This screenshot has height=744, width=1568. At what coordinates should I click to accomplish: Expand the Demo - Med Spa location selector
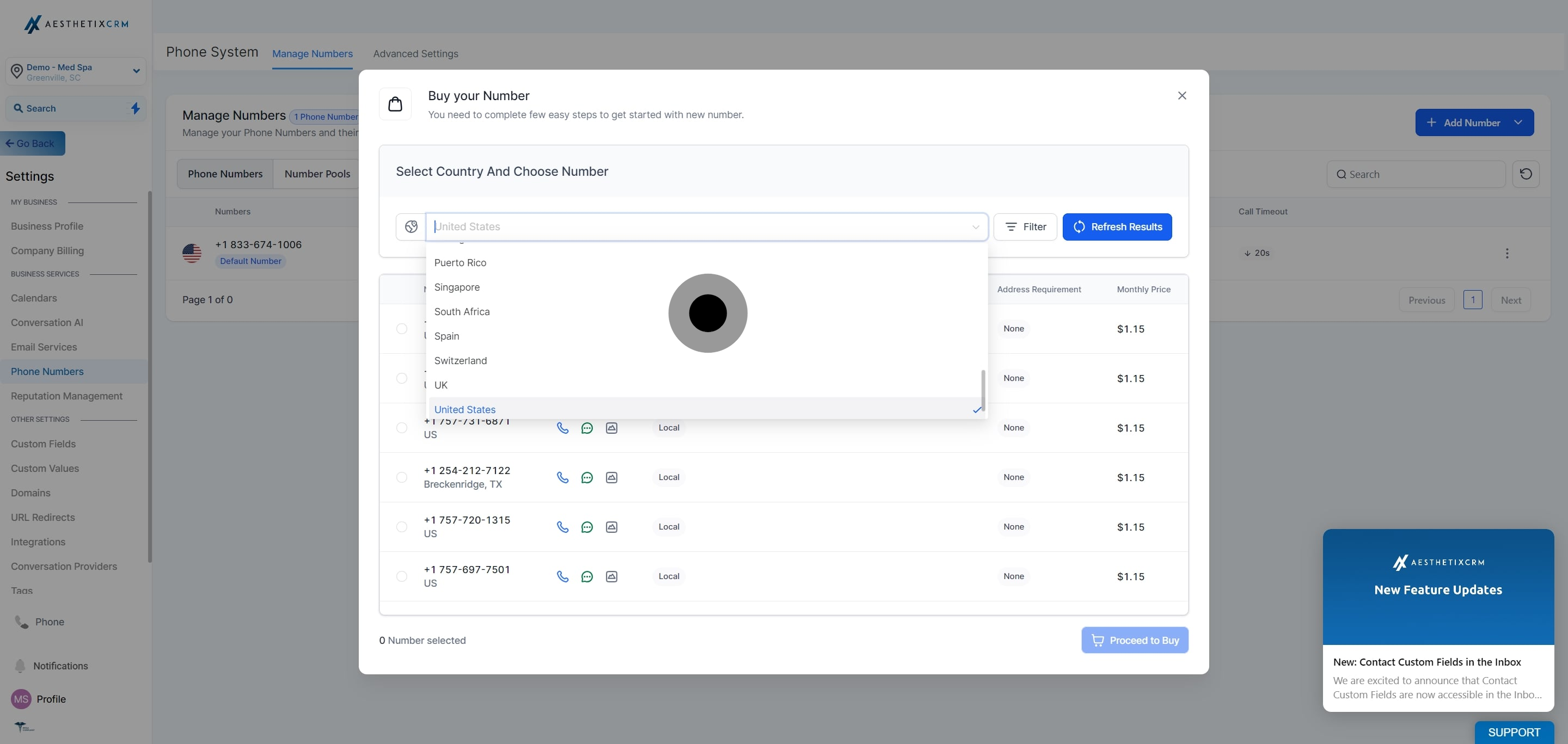pyautogui.click(x=136, y=71)
